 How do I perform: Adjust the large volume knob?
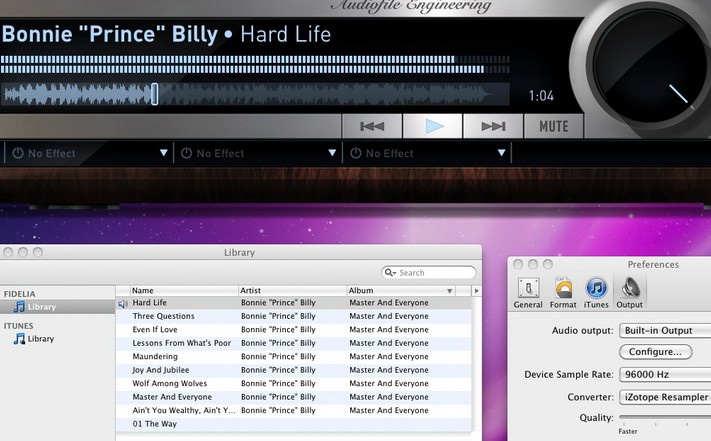click(x=650, y=66)
